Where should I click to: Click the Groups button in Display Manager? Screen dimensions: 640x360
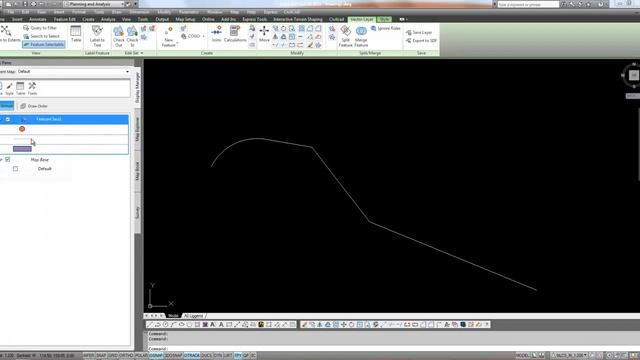click(7, 106)
